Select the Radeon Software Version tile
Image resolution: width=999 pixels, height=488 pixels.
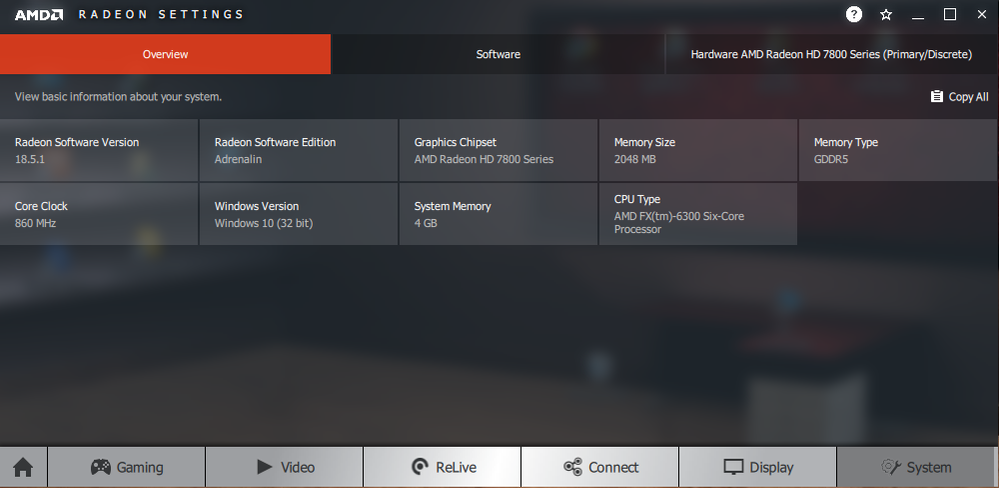click(x=99, y=150)
